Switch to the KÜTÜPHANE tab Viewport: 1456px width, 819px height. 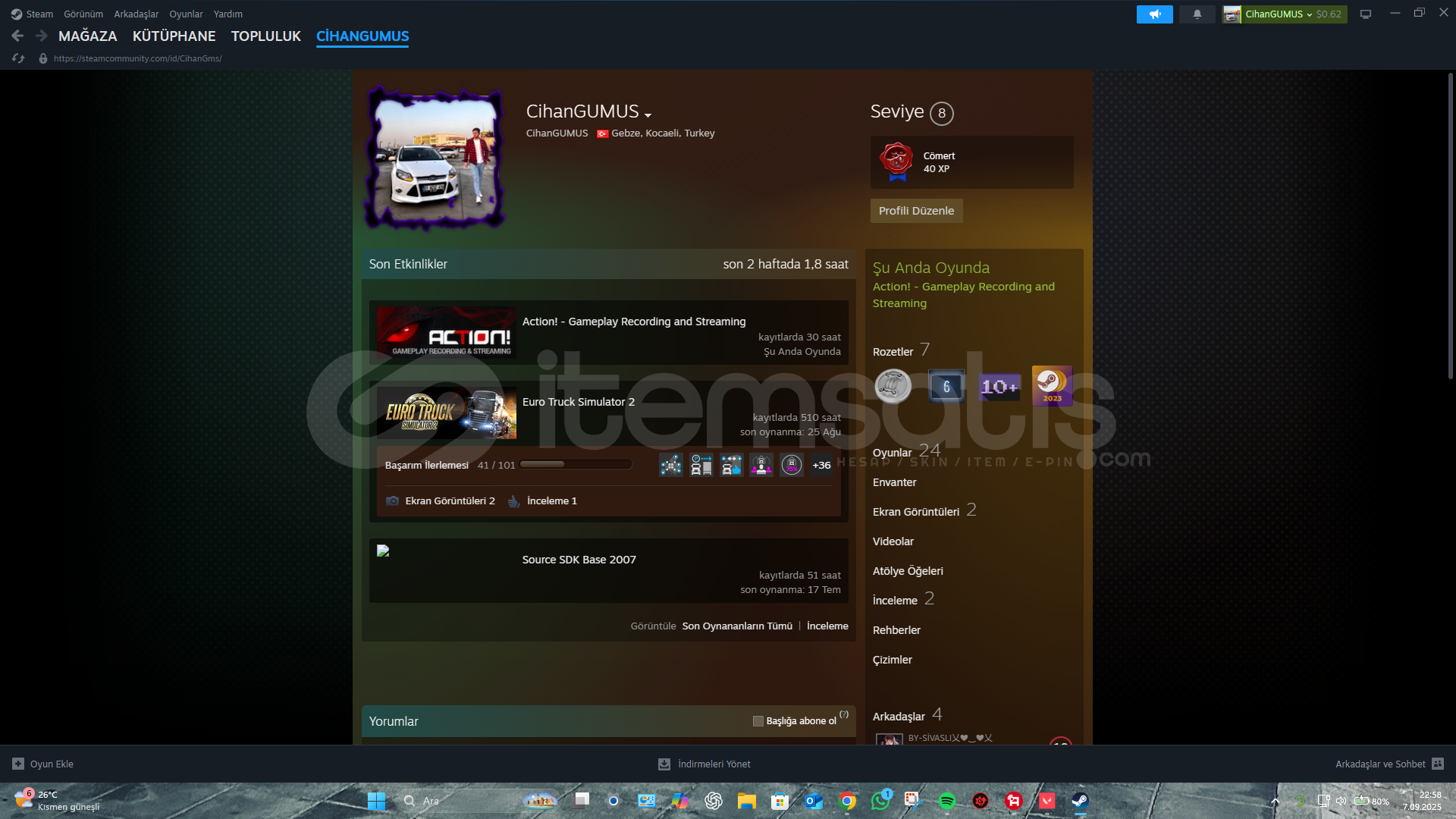[x=174, y=36]
